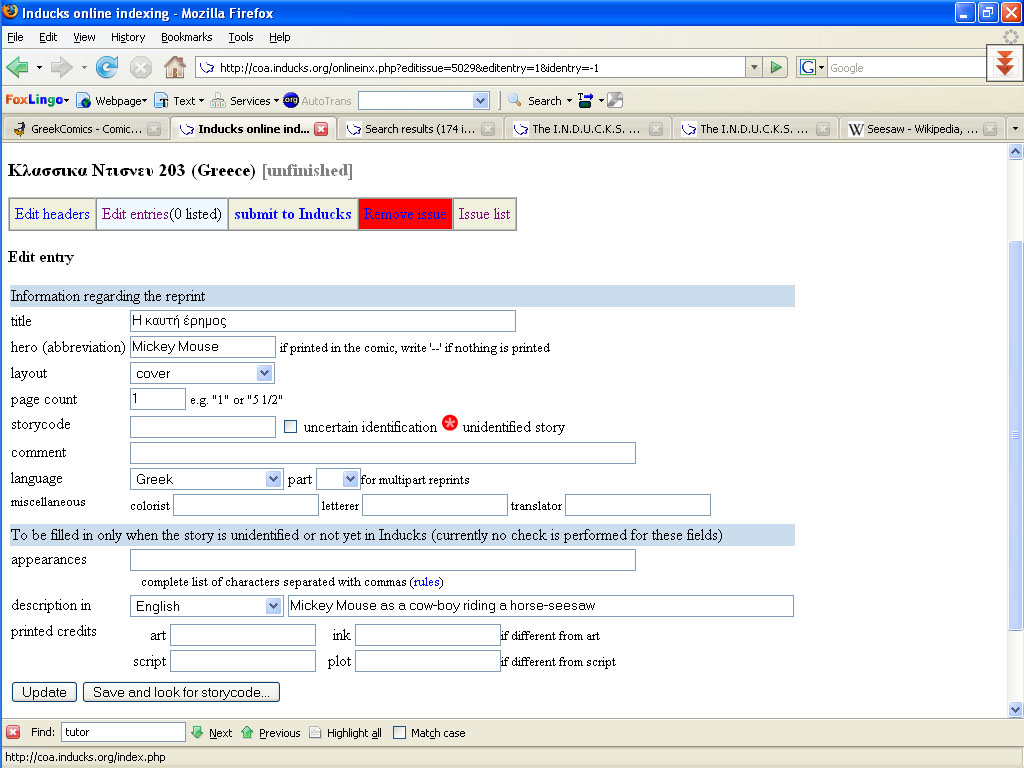
Task: Click the Home icon in toolbar
Action: click(x=174, y=67)
